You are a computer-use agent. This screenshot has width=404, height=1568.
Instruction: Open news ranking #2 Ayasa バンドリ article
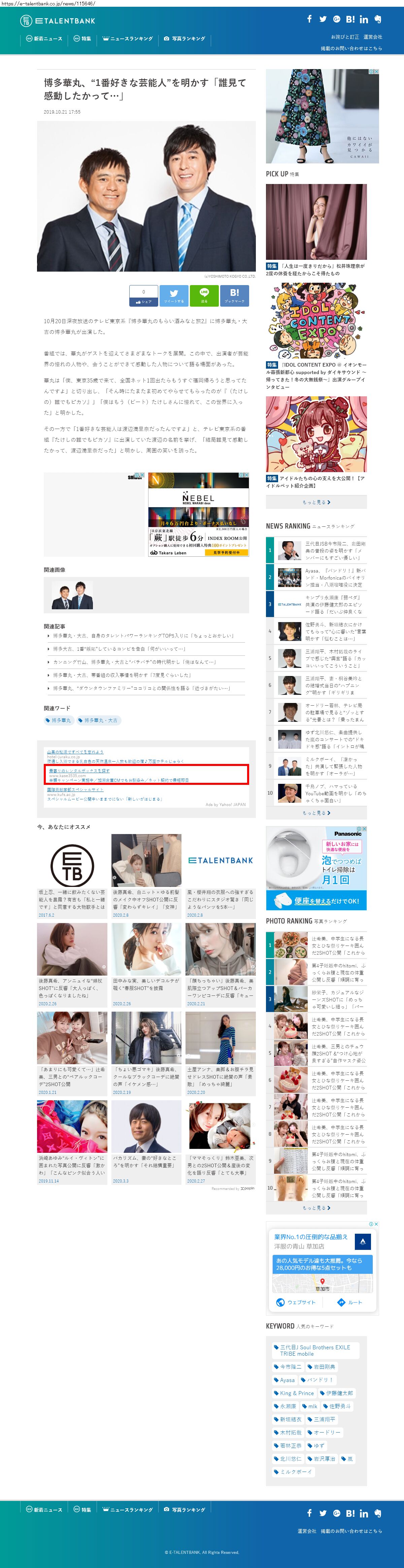(316, 577)
